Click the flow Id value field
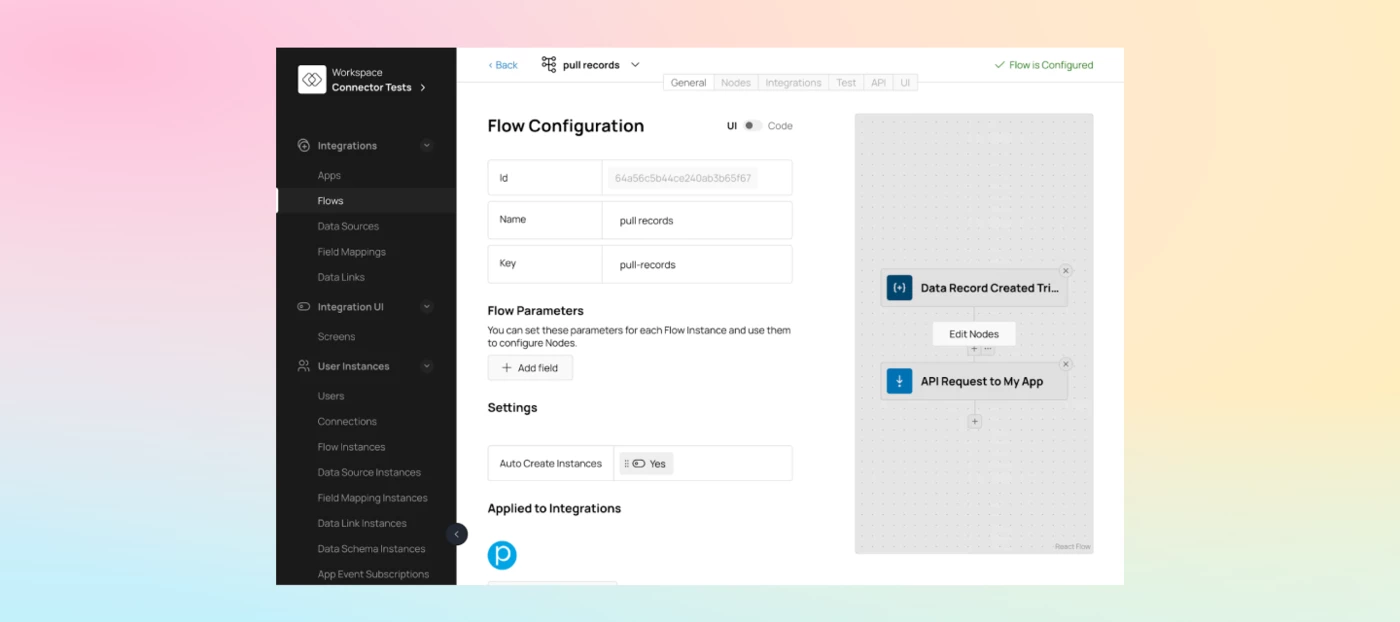This screenshot has height=622, width=1400. click(x=683, y=178)
